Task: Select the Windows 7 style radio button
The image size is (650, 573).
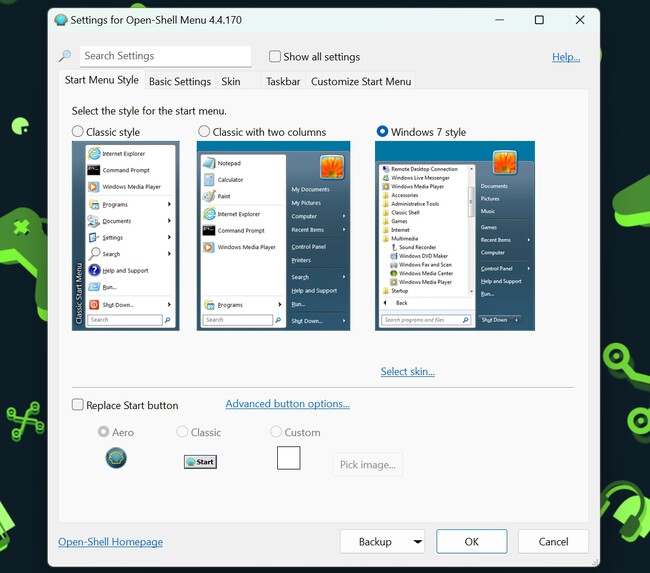Action: (x=382, y=131)
